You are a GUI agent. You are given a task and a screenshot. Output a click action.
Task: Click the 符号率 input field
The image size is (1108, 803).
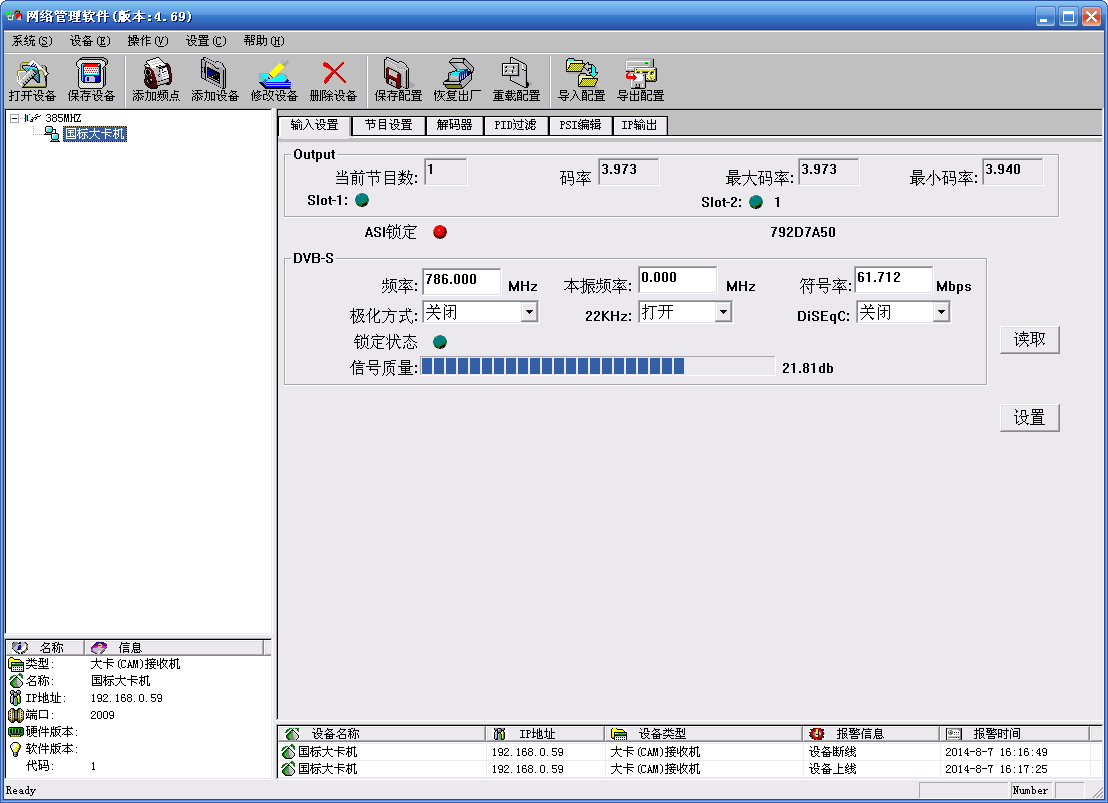coord(893,279)
